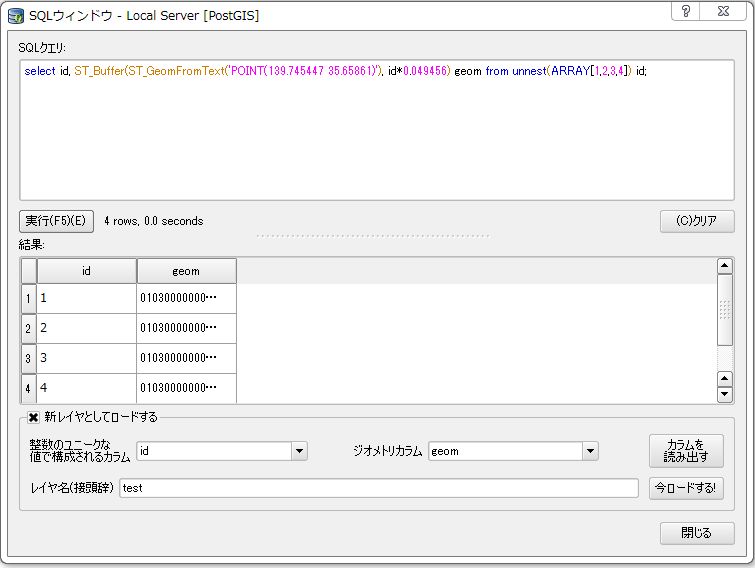
Task: Run the query with 実行(F5)(E) button
Action: [x=56, y=221]
